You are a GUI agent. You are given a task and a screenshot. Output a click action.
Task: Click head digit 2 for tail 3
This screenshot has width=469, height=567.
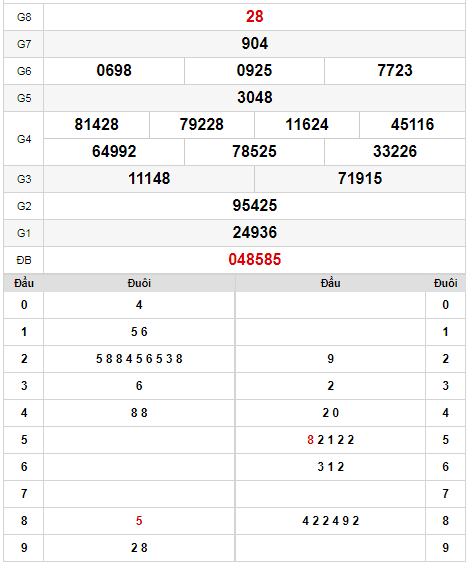[331, 386]
